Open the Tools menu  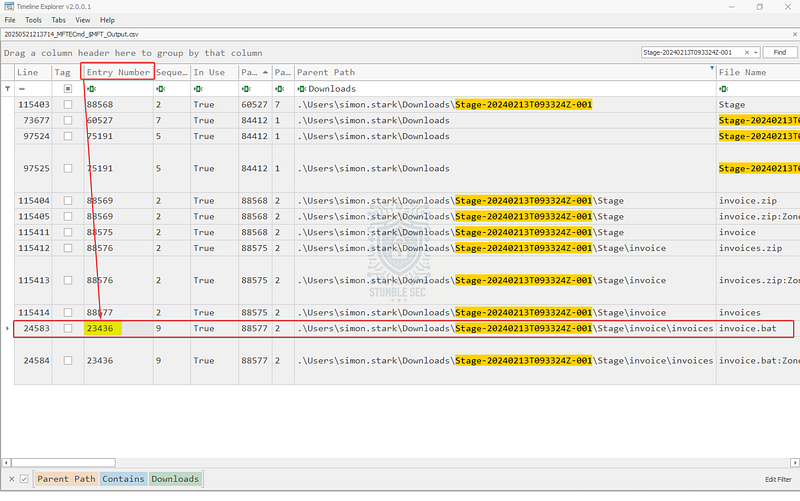point(33,20)
